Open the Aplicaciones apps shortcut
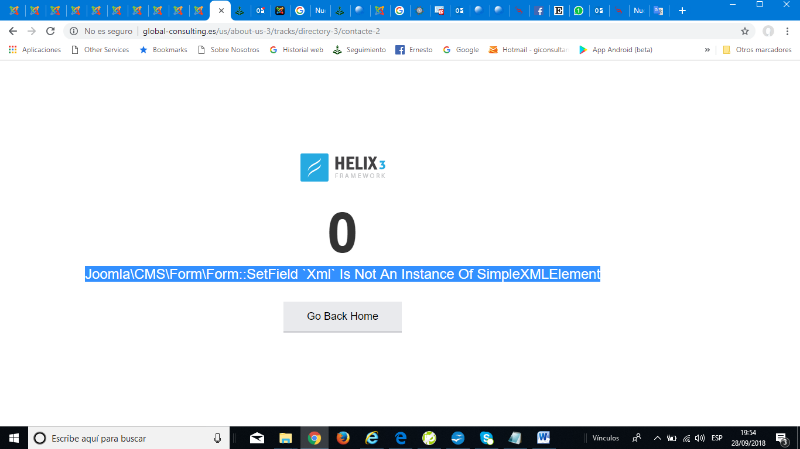This screenshot has width=800, height=449. (35, 49)
